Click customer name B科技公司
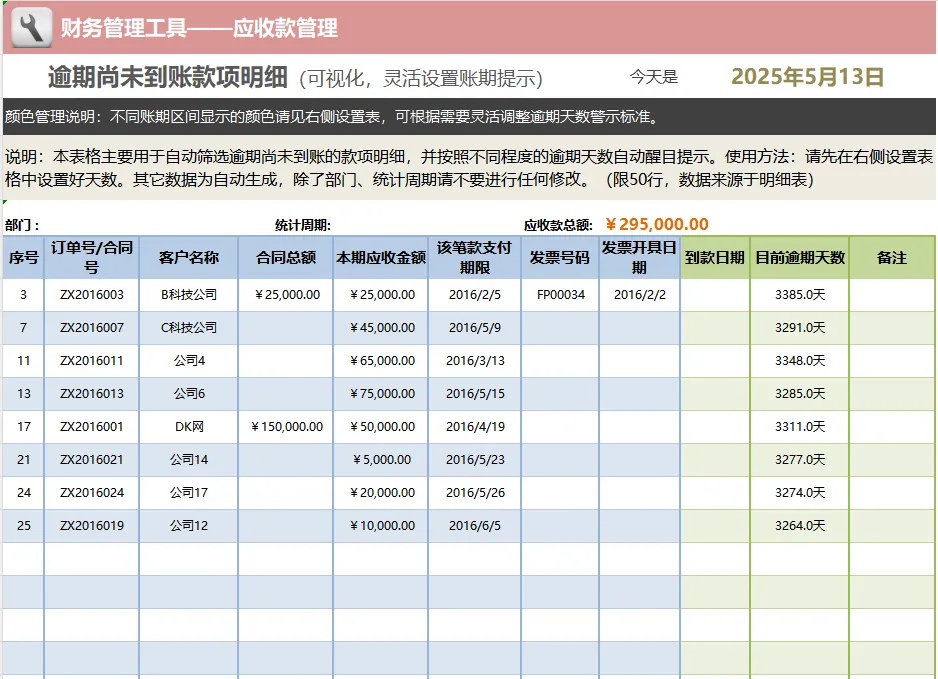The width and height of the screenshot is (938, 679). pos(189,295)
